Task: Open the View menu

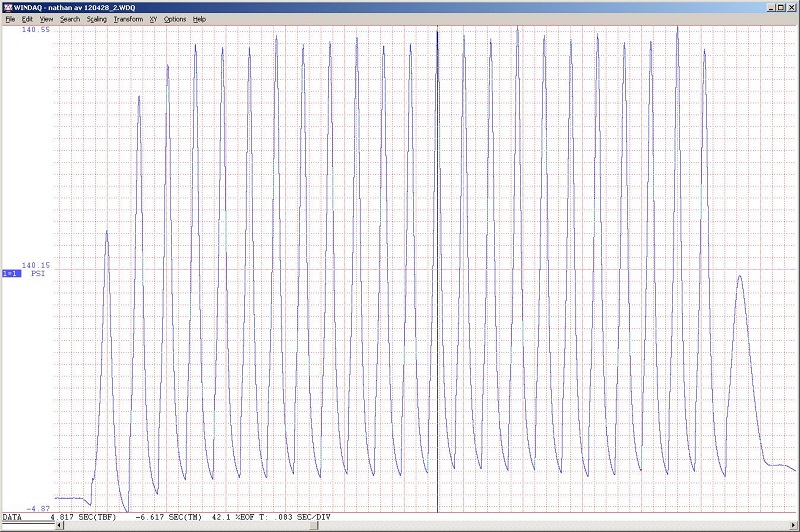Action: pos(46,19)
